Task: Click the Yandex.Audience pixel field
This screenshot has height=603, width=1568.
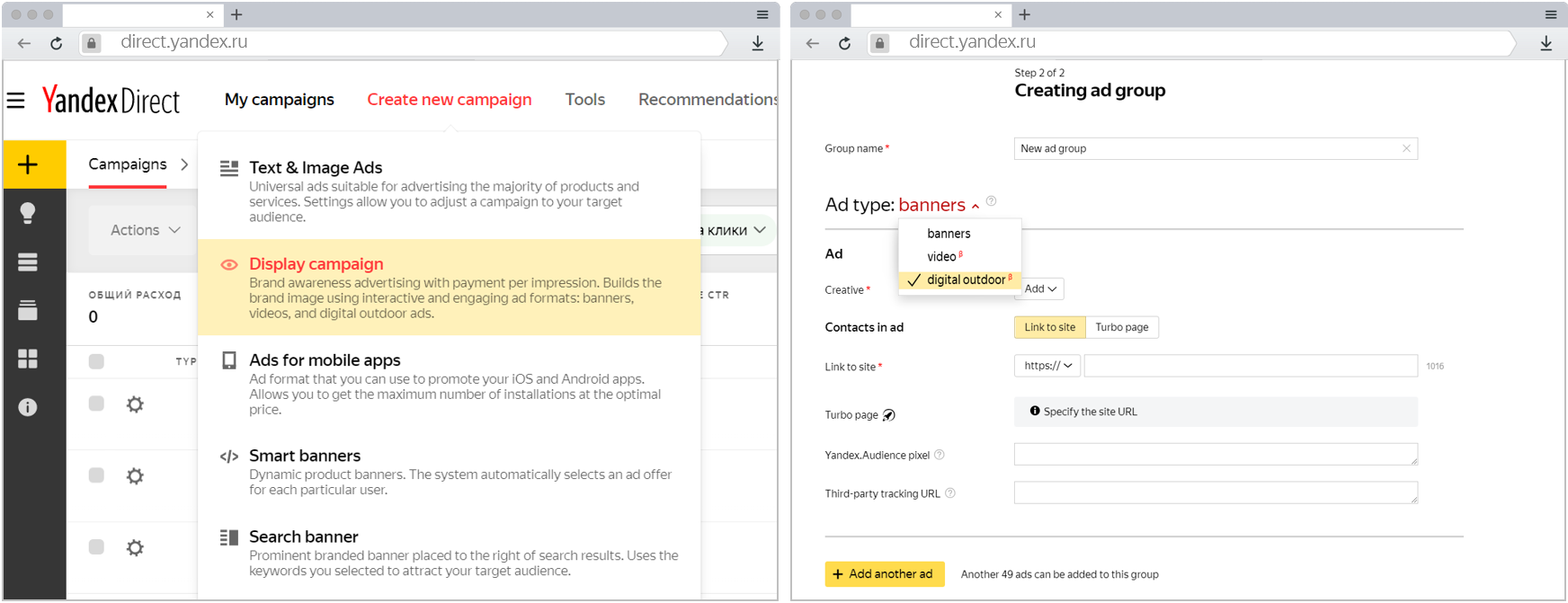Action: coord(1216,454)
